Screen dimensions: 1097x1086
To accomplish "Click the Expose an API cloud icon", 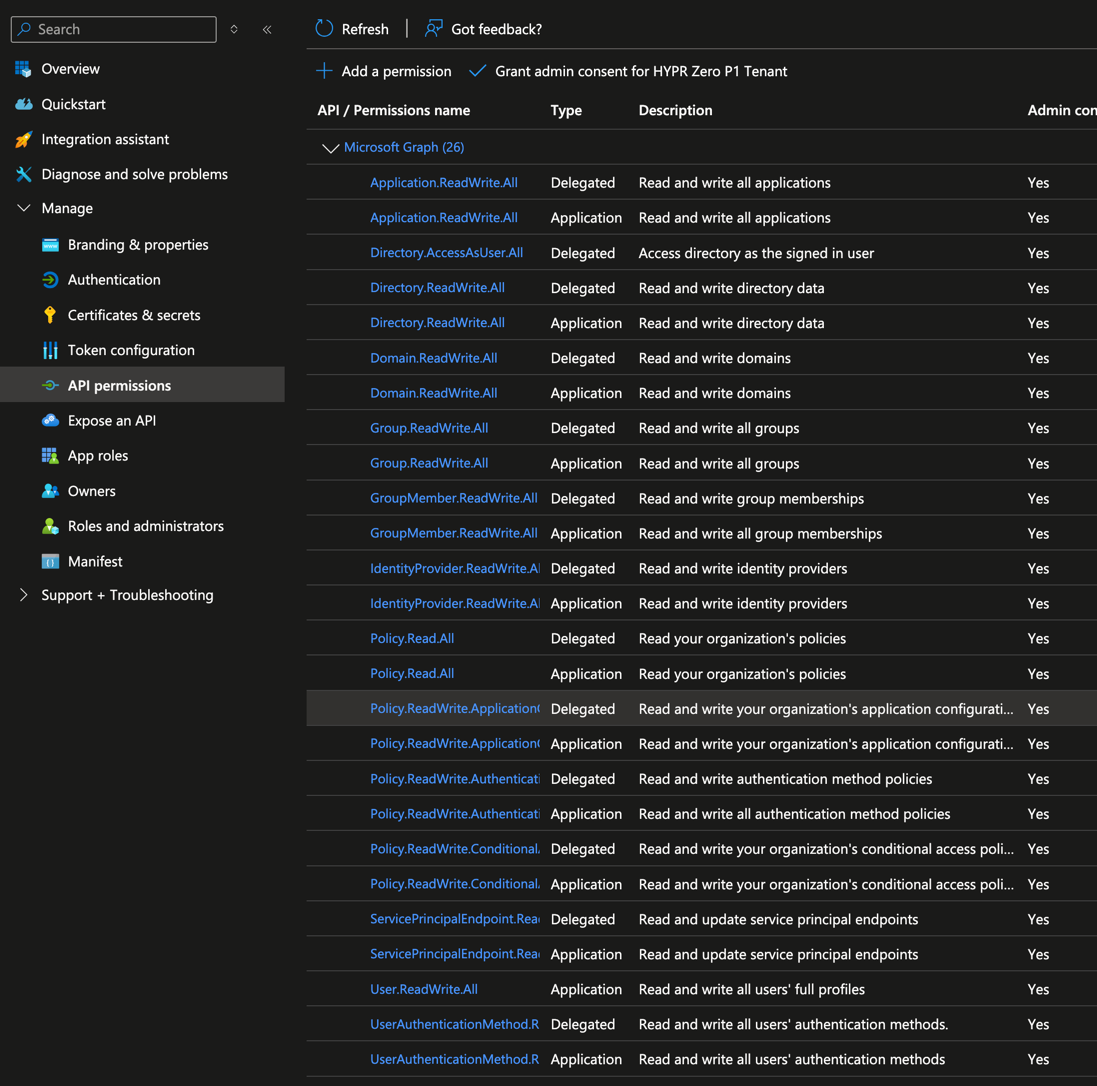I will 50,421.
